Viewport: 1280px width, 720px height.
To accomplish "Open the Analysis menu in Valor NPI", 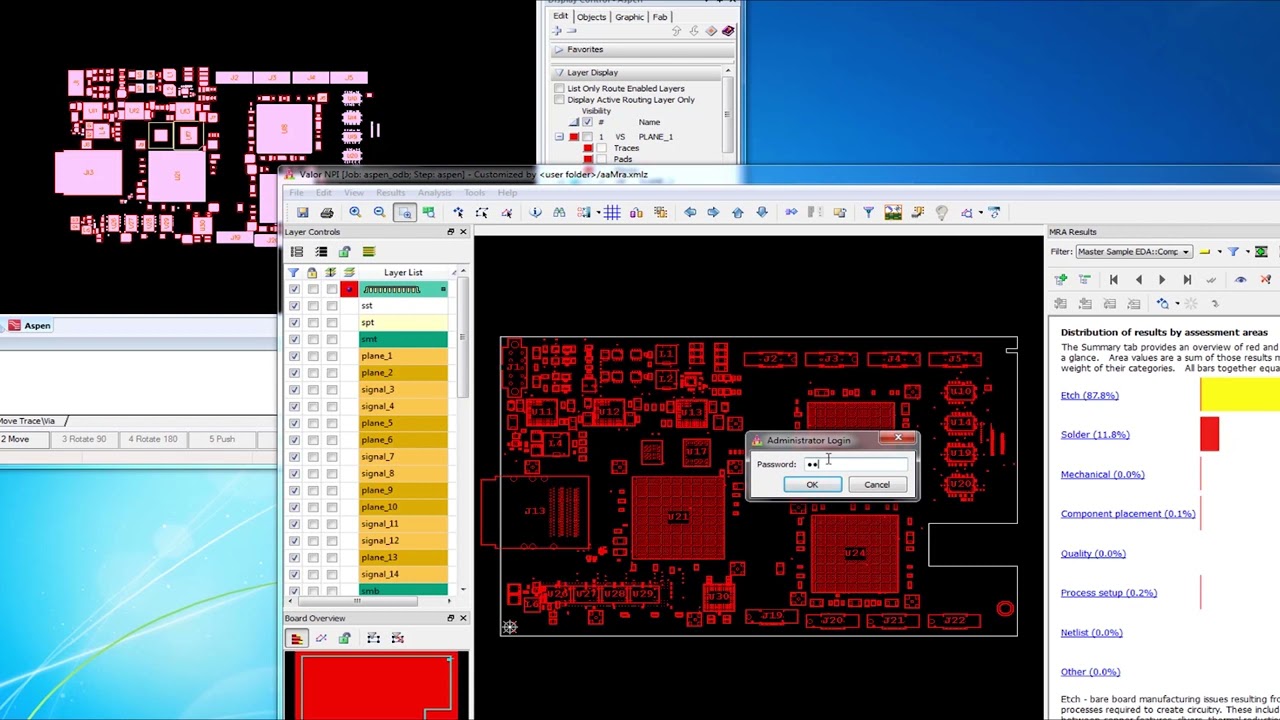I will pos(434,193).
